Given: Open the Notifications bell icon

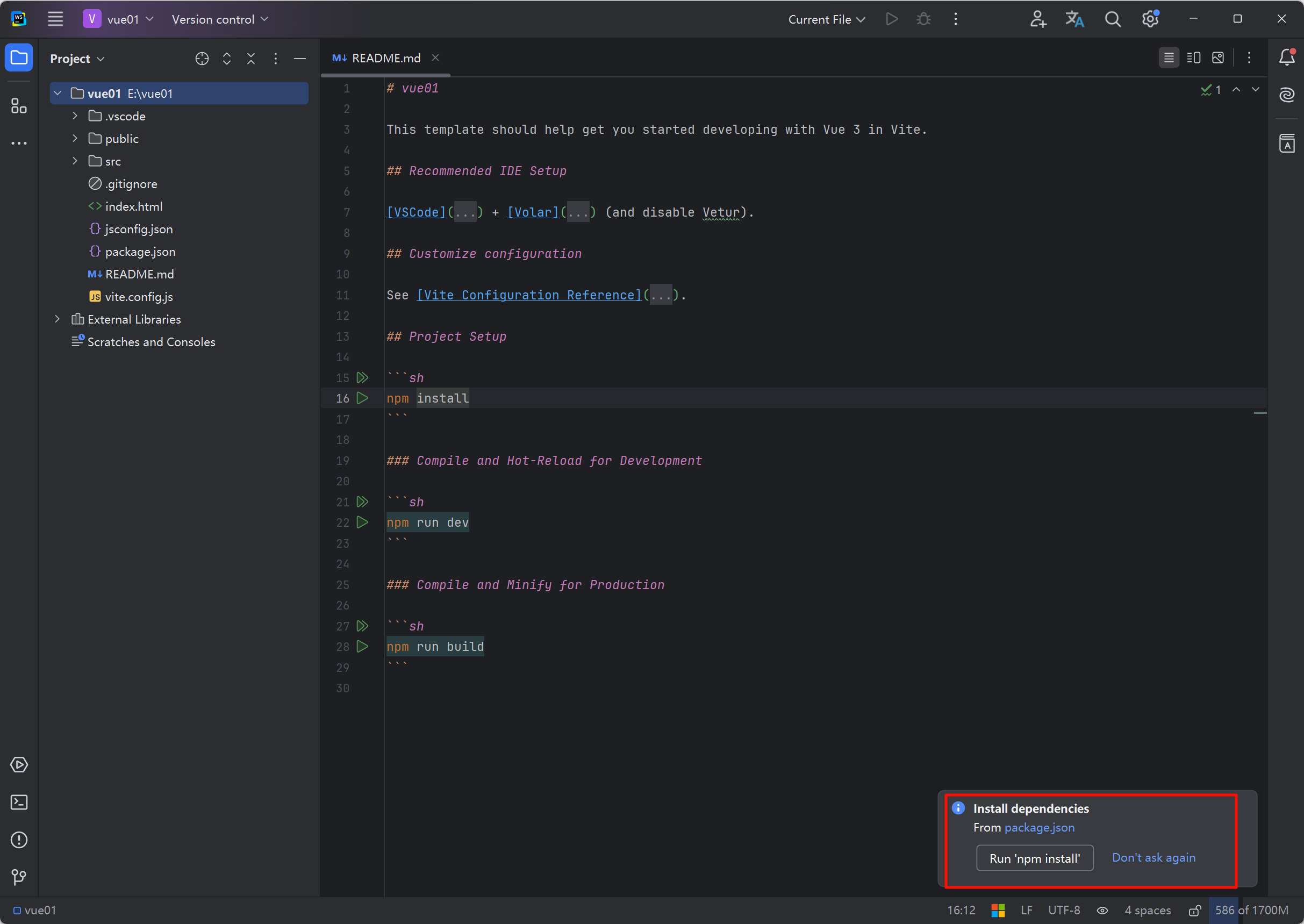Looking at the screenshot, I should (x=1287, y=57).
